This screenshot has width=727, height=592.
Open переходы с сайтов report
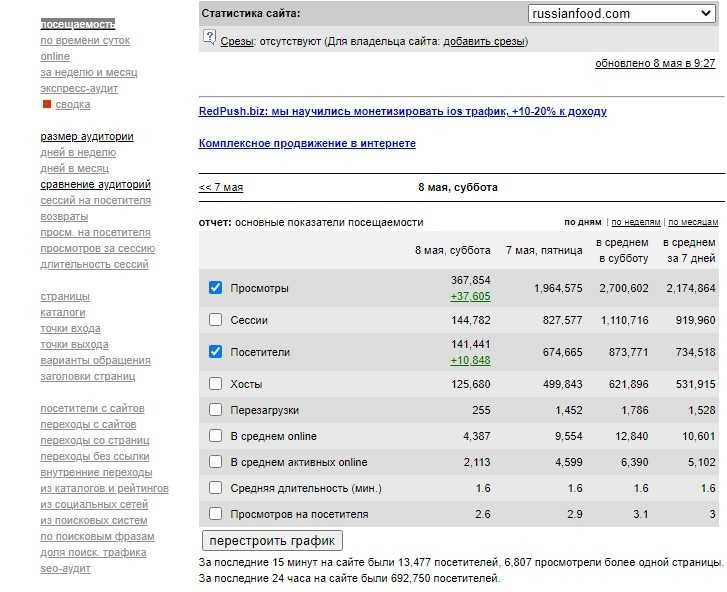pos(88,424)
